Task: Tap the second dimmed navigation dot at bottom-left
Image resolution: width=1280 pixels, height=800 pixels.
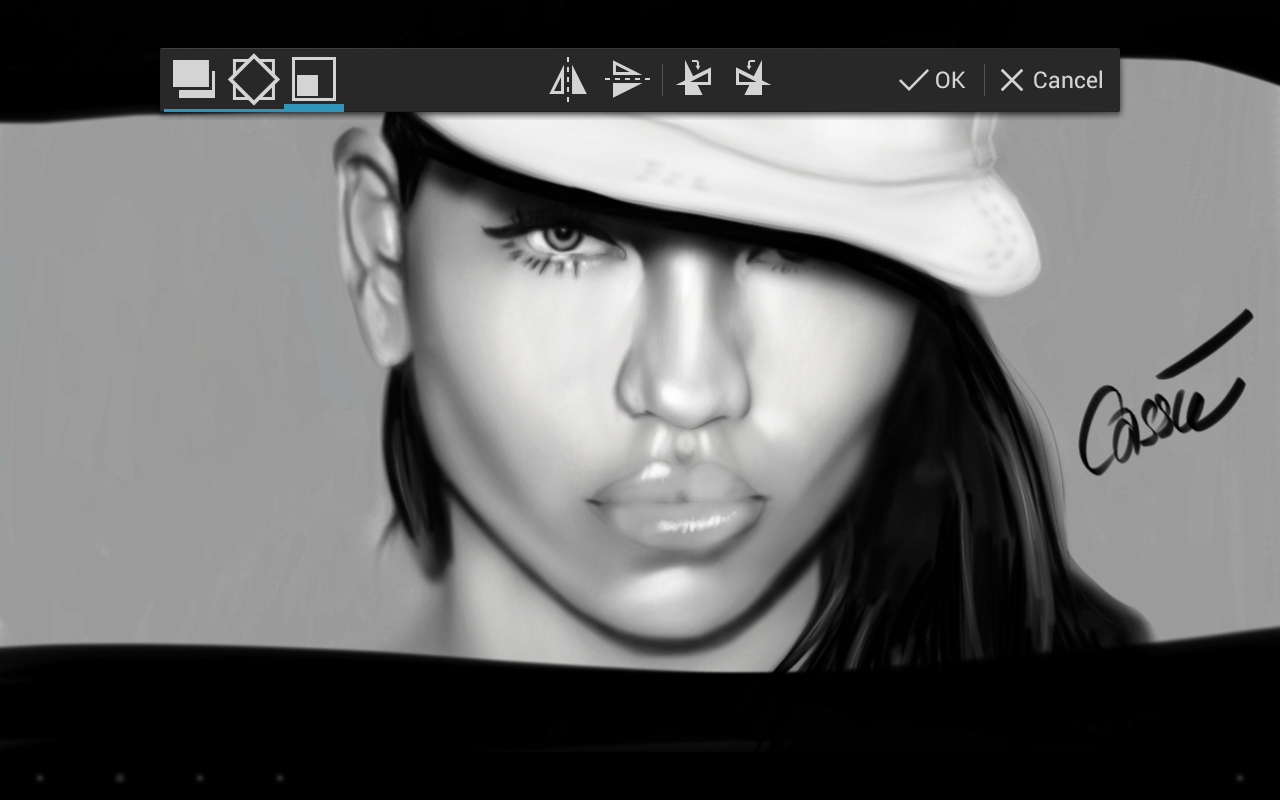Action: point(120,777)
